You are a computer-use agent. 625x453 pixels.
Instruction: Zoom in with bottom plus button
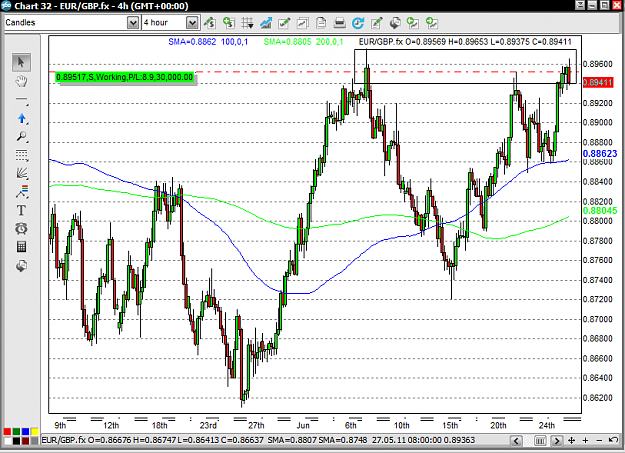586,441
